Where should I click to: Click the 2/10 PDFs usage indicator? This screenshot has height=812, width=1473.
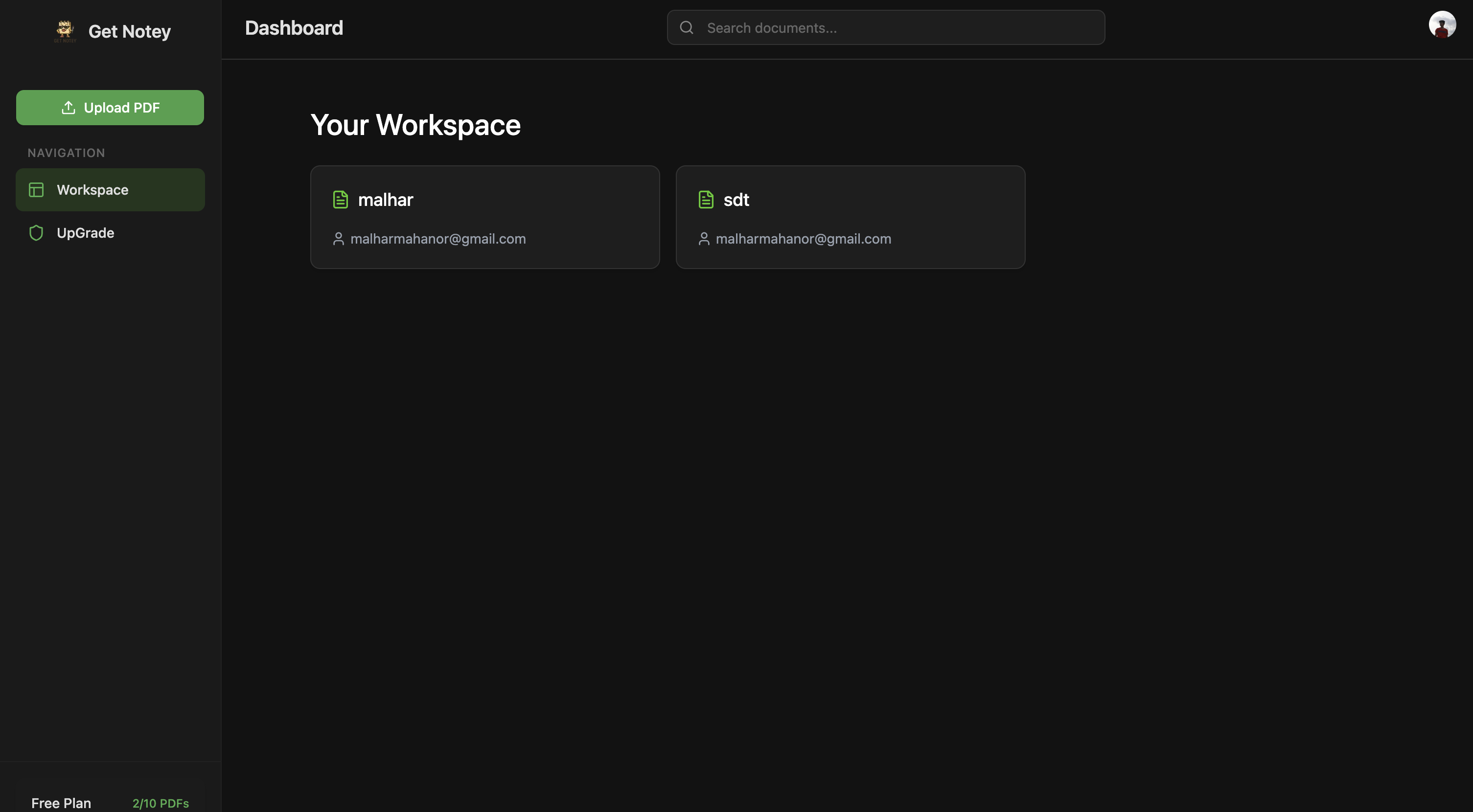tap(161, 803)
